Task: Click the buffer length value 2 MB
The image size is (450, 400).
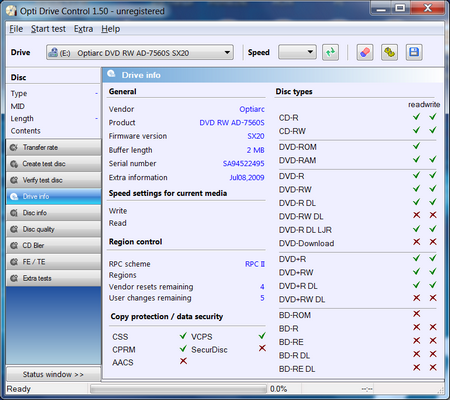Action: pos(256,150)
